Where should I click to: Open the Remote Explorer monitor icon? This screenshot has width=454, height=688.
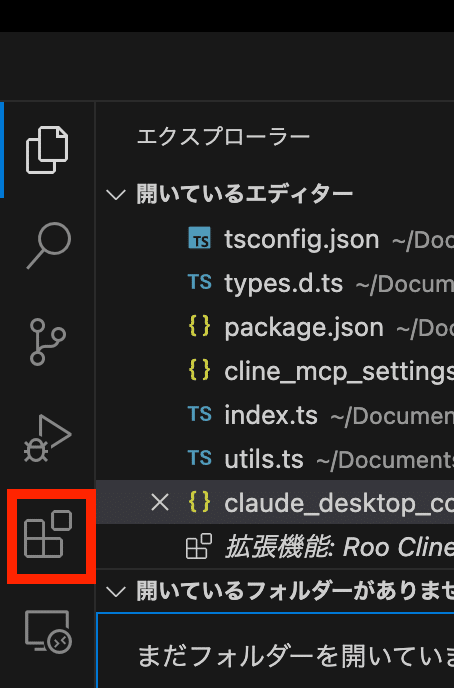pyautogui.click(x=48, y=632)
